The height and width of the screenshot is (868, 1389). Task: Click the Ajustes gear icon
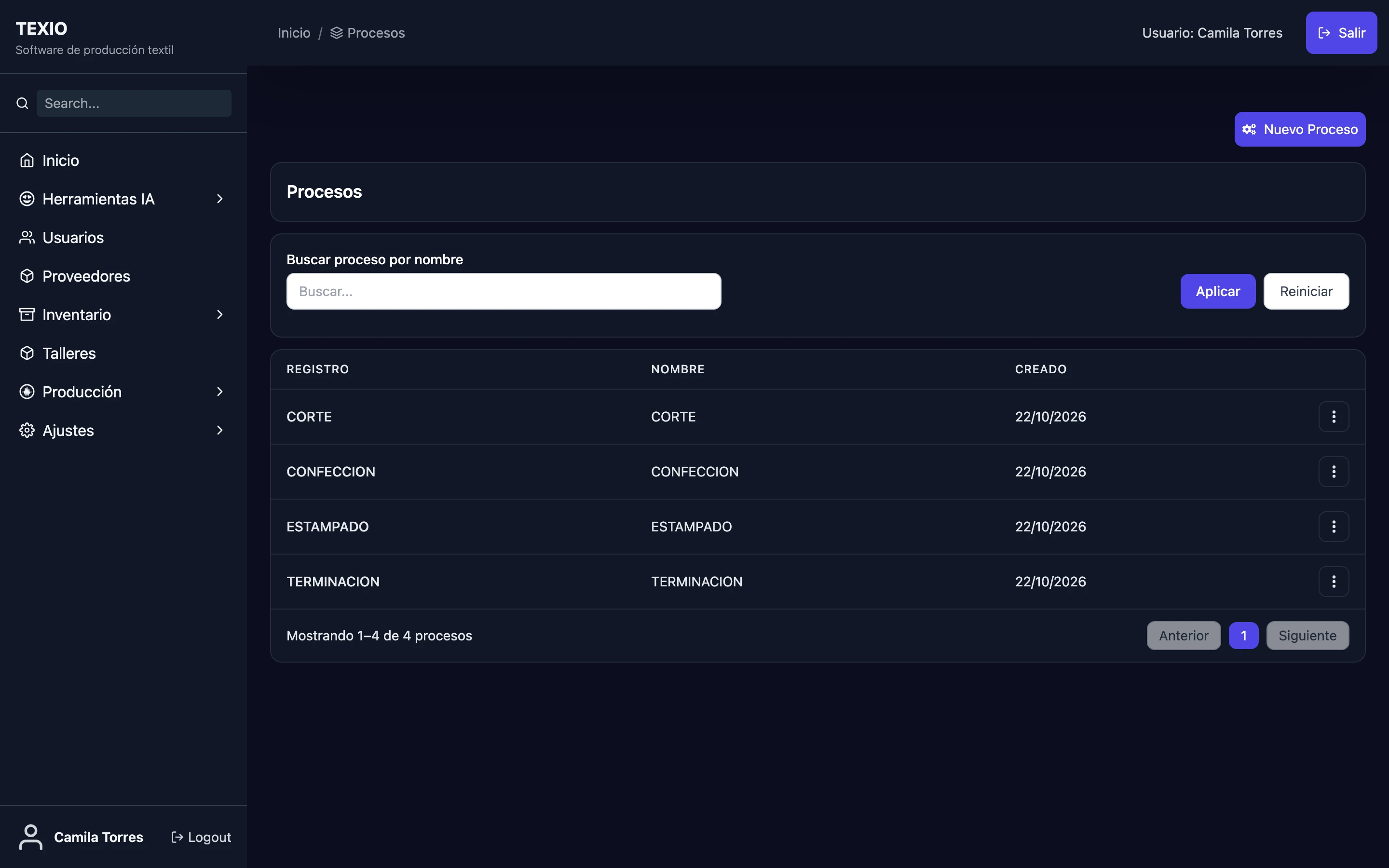coord(27,430)
